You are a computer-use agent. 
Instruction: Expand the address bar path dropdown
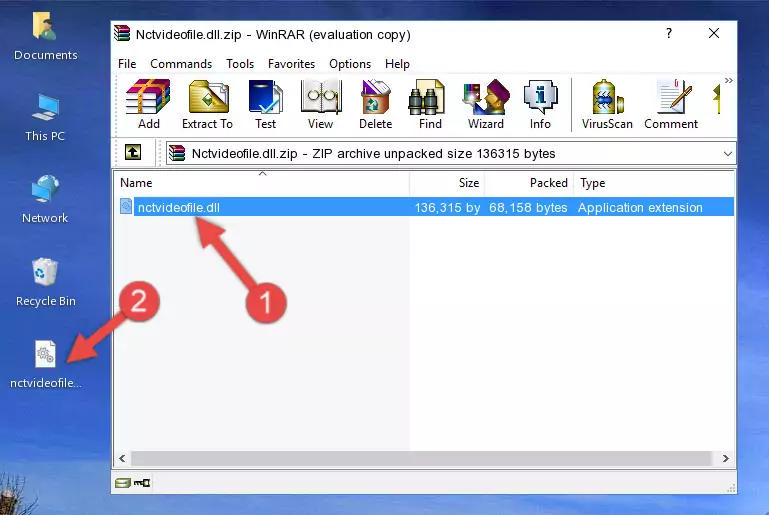click(x=728, y=154)
